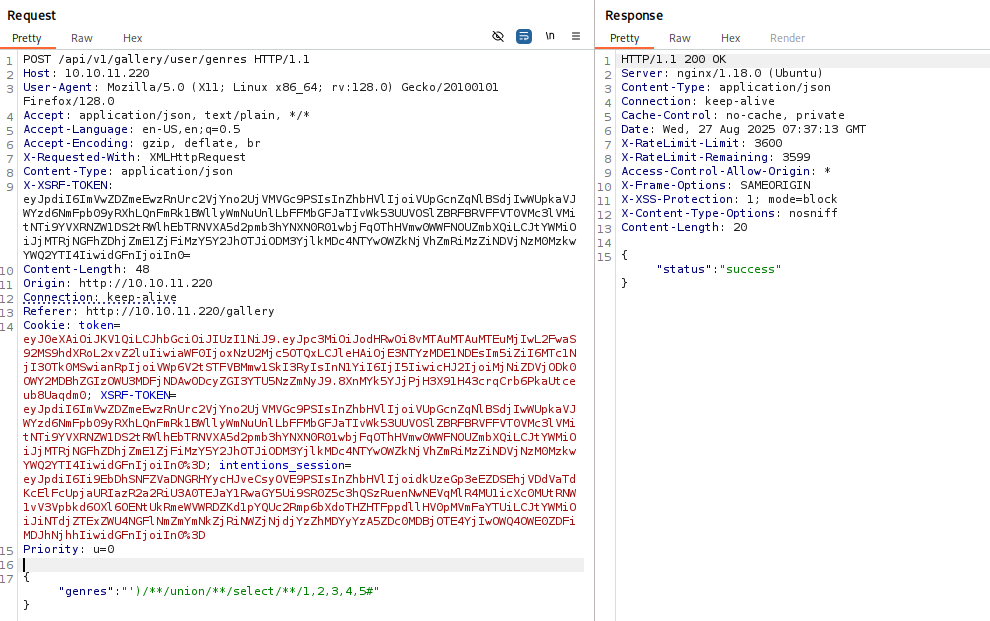Viewport: 990px width, 621px height.
Task: Click the X-Content-Type-Options: nosniff header
Action: (729, 213)
